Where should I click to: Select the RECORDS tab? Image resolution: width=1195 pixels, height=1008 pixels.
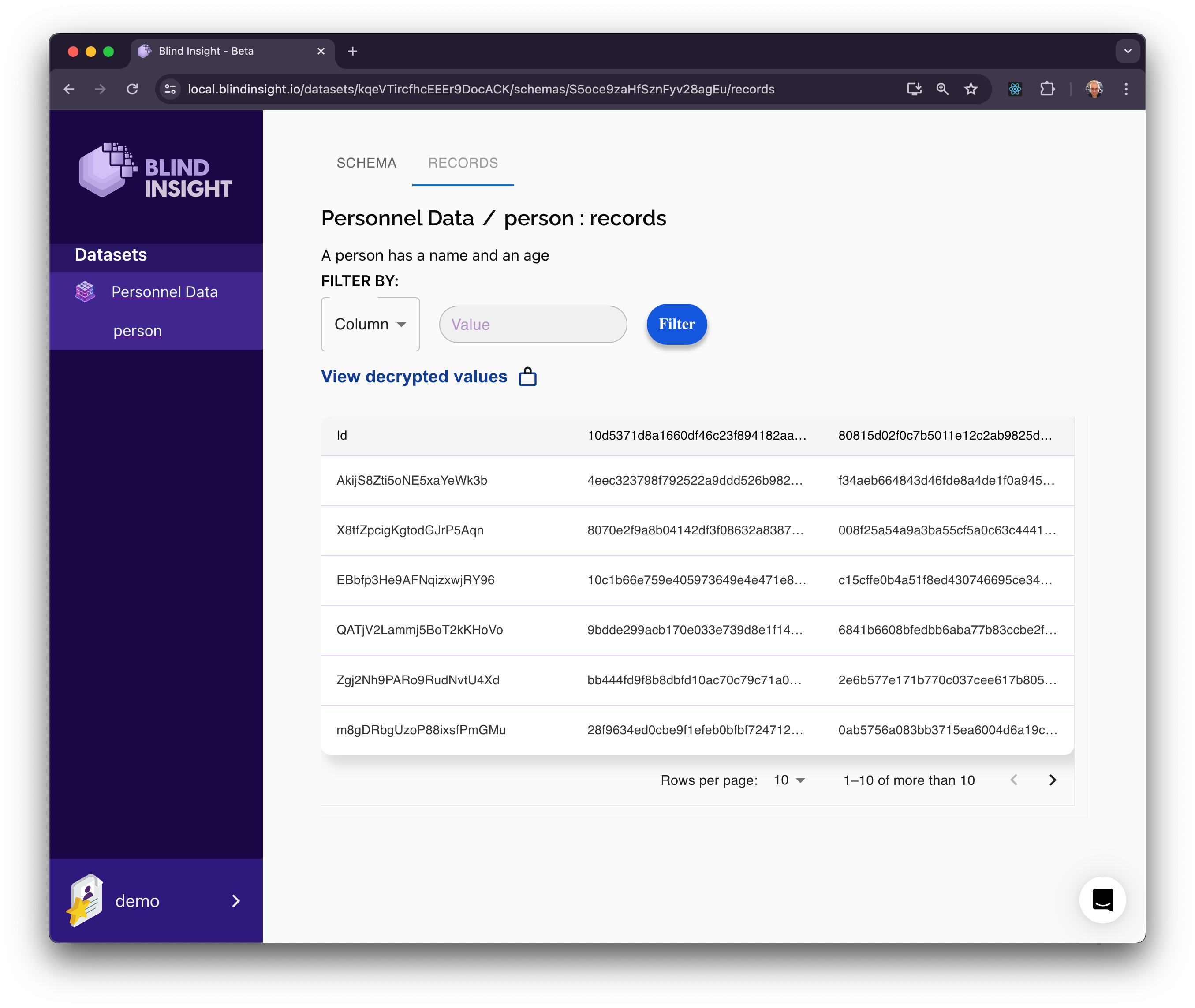coord(463,164)
